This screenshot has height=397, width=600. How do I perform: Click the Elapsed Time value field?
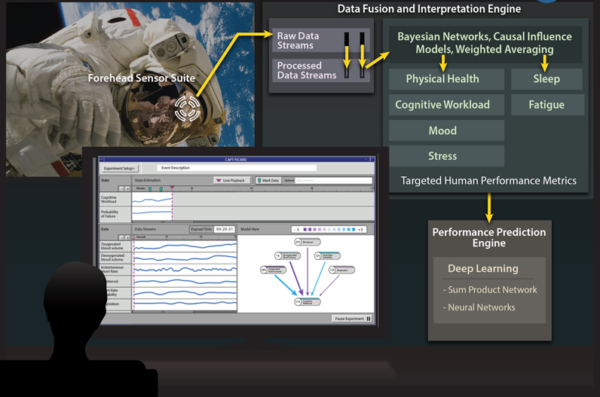click(224, 229)
